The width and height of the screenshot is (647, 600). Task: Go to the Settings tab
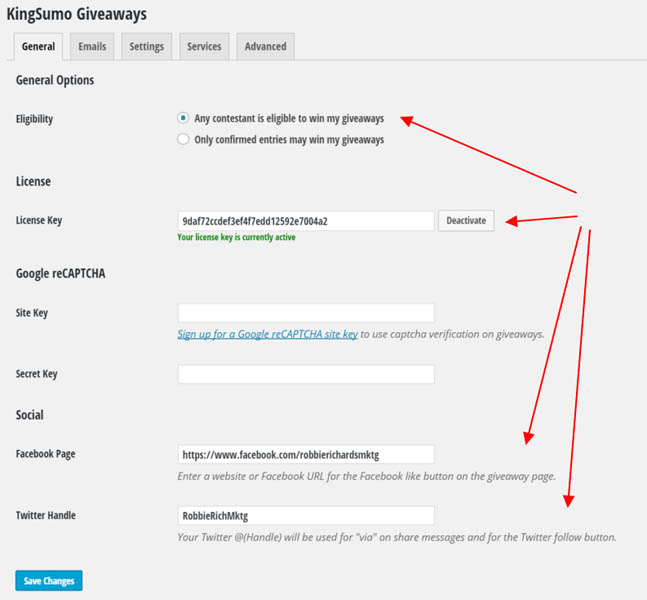pos(146,46)
